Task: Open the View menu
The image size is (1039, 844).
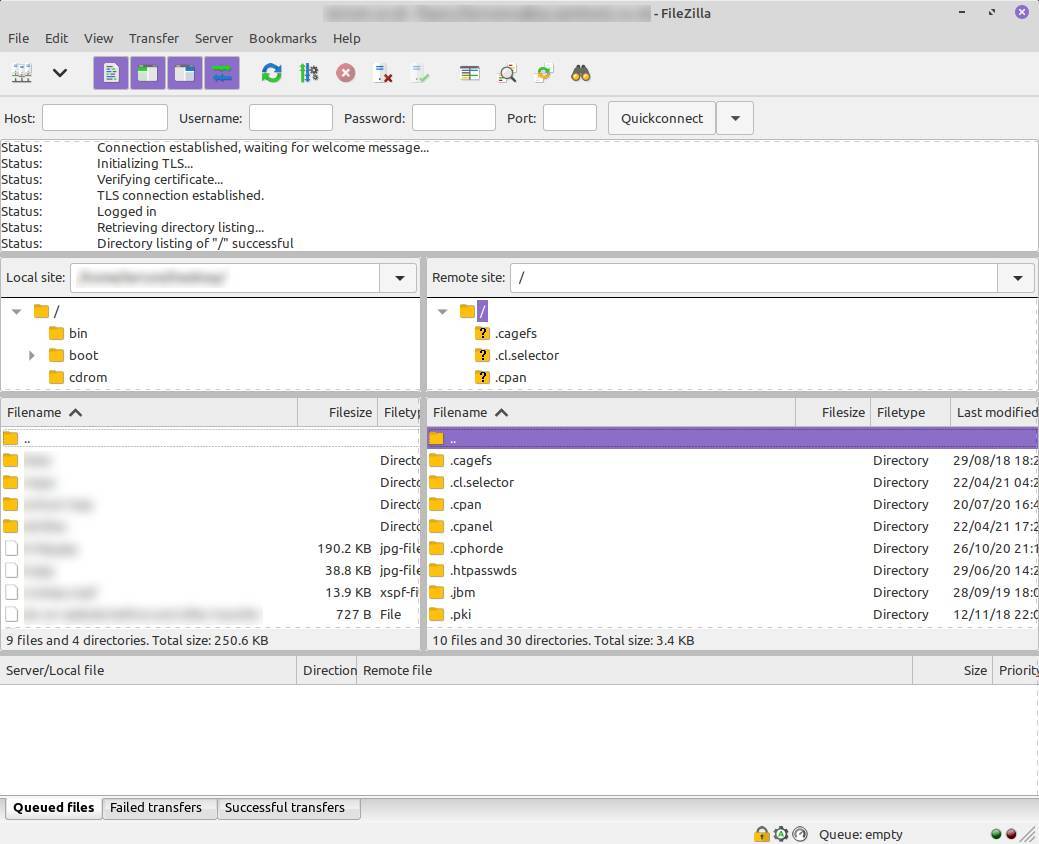Action: pos(98,38)
